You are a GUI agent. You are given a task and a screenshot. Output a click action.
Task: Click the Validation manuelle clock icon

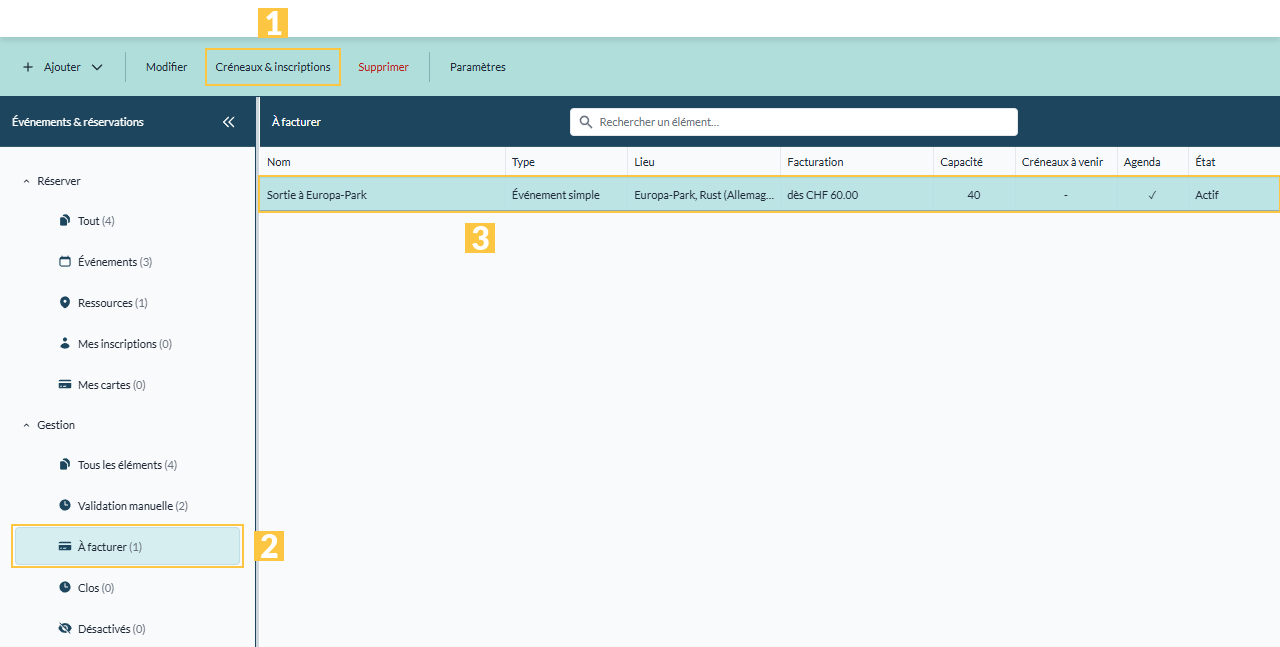[x=65, y=505]
